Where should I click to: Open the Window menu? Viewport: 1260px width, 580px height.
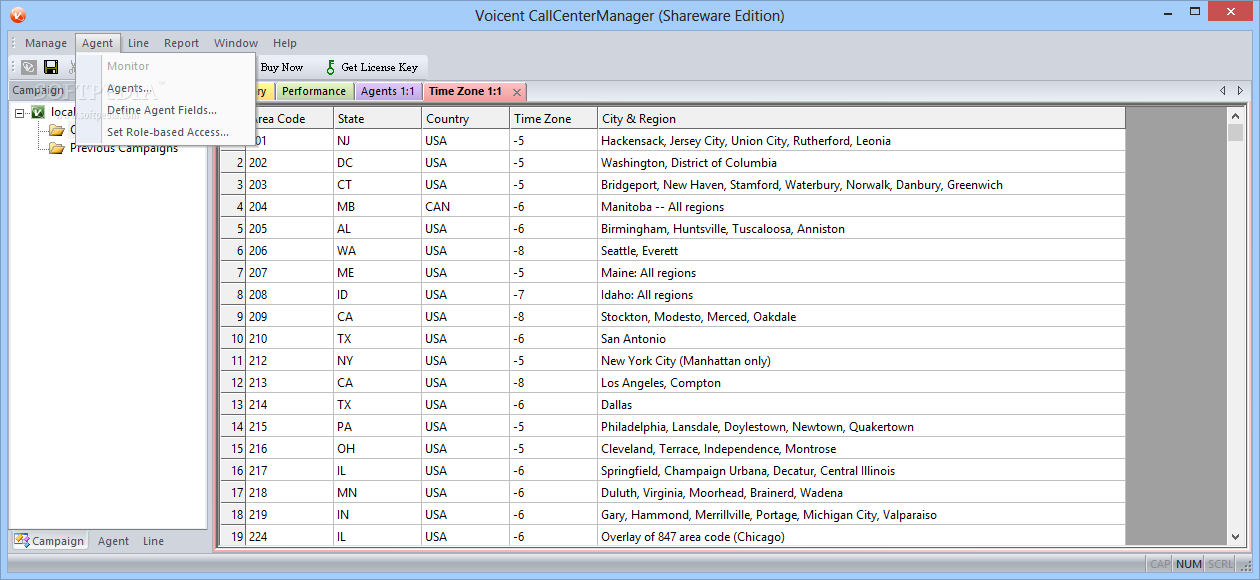click(x=236, y=43)
